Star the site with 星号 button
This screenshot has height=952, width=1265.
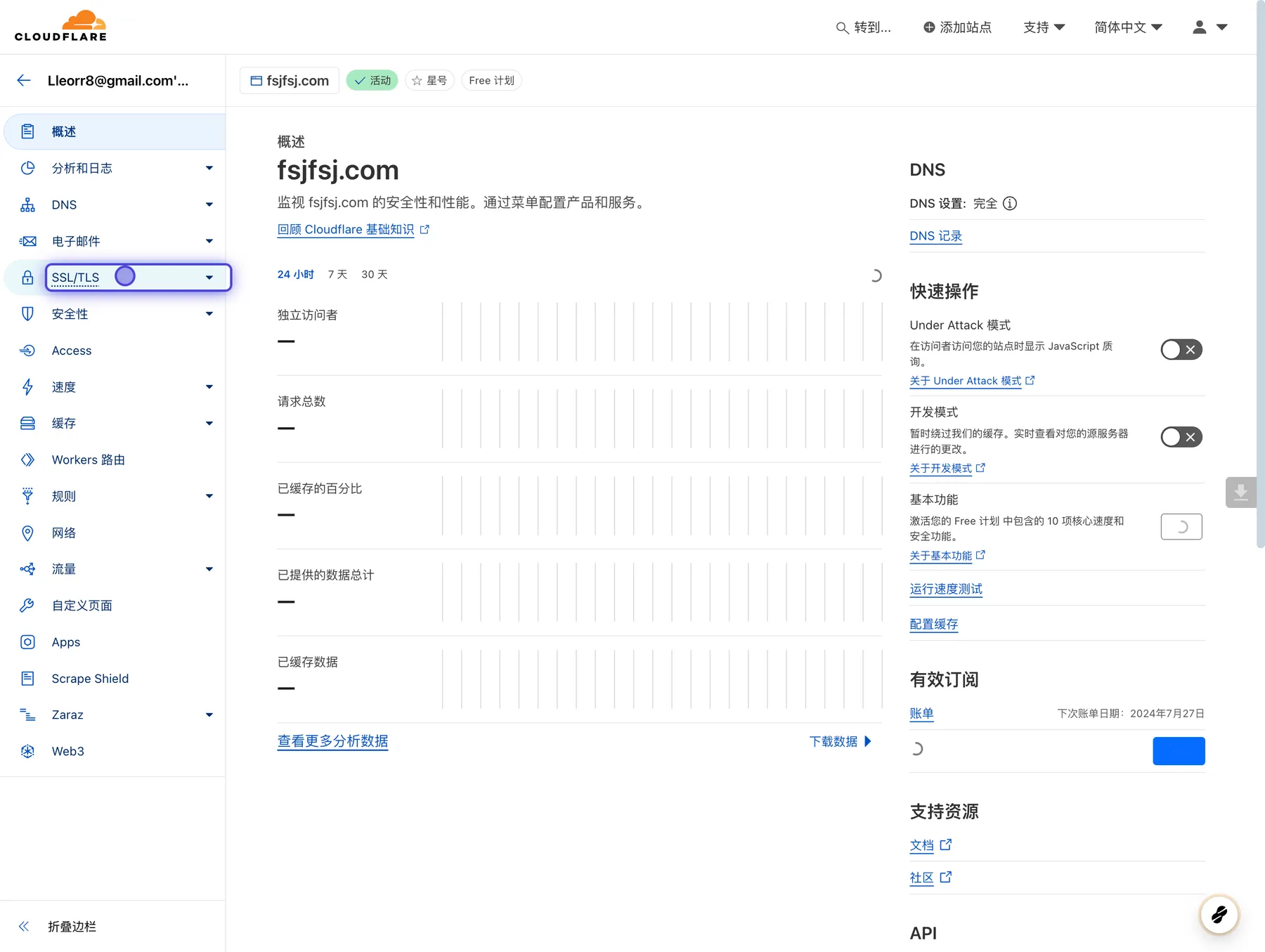click(430, 80)
